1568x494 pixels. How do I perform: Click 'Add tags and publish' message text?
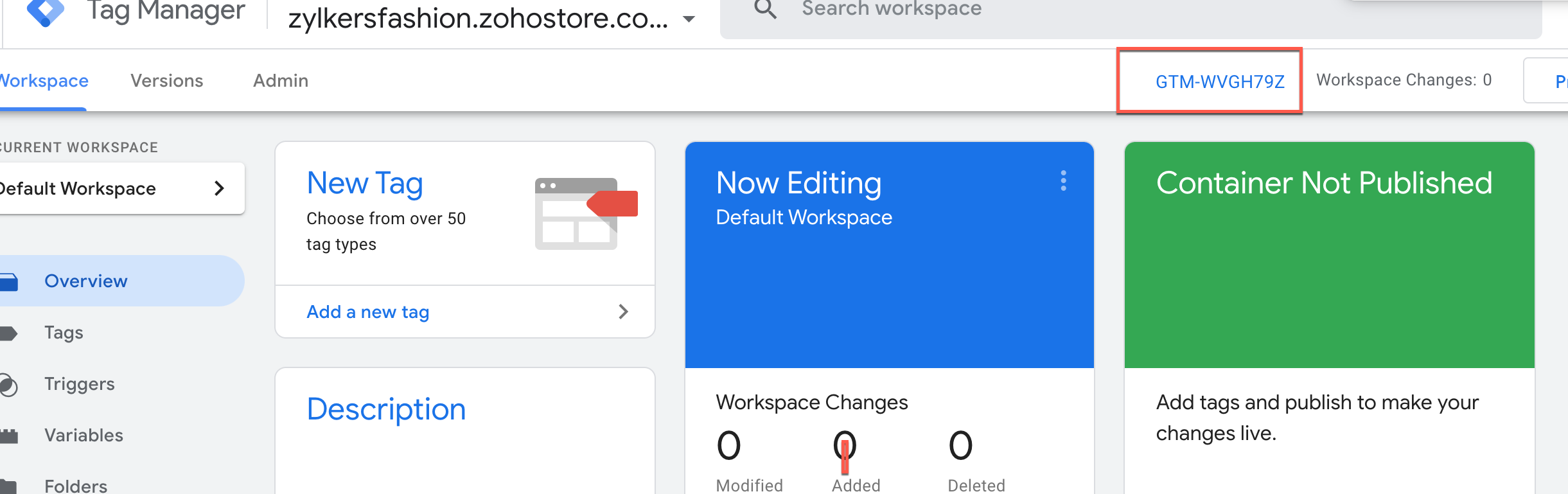(1317, 418)
